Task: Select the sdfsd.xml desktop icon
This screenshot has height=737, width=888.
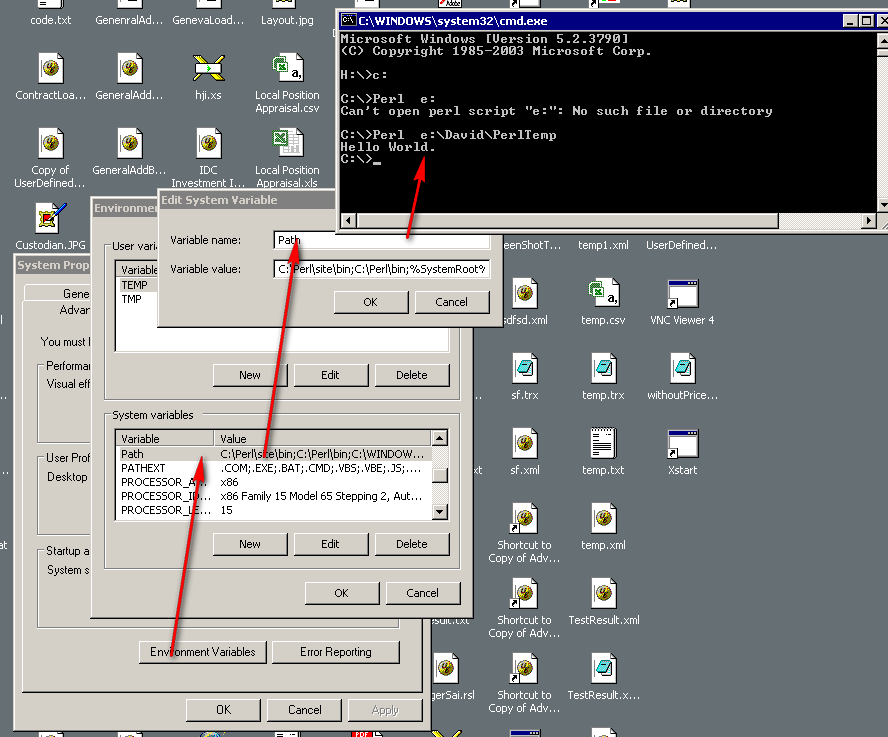Action: [524, 293]
